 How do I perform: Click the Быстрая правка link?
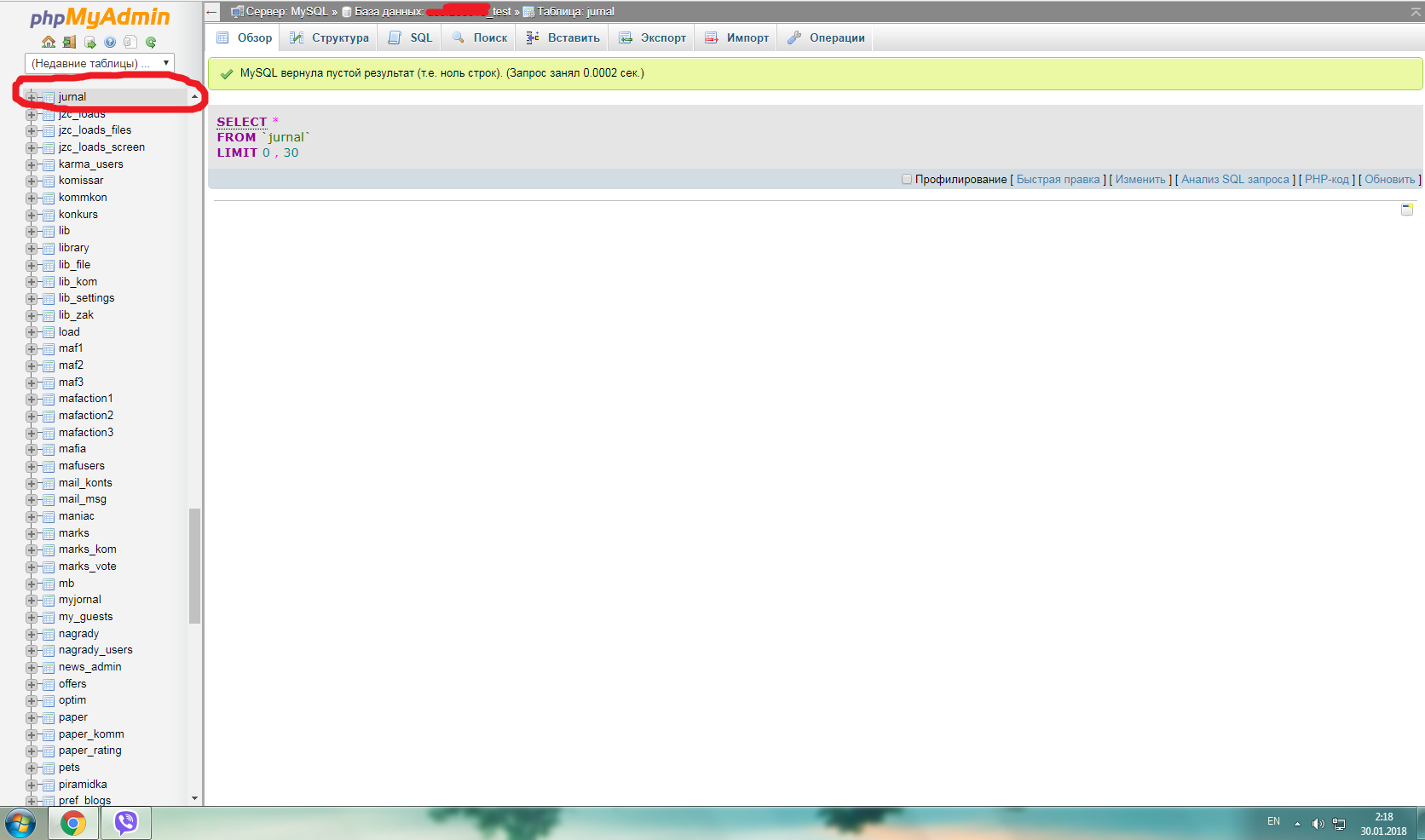(x=1058, y=179)
